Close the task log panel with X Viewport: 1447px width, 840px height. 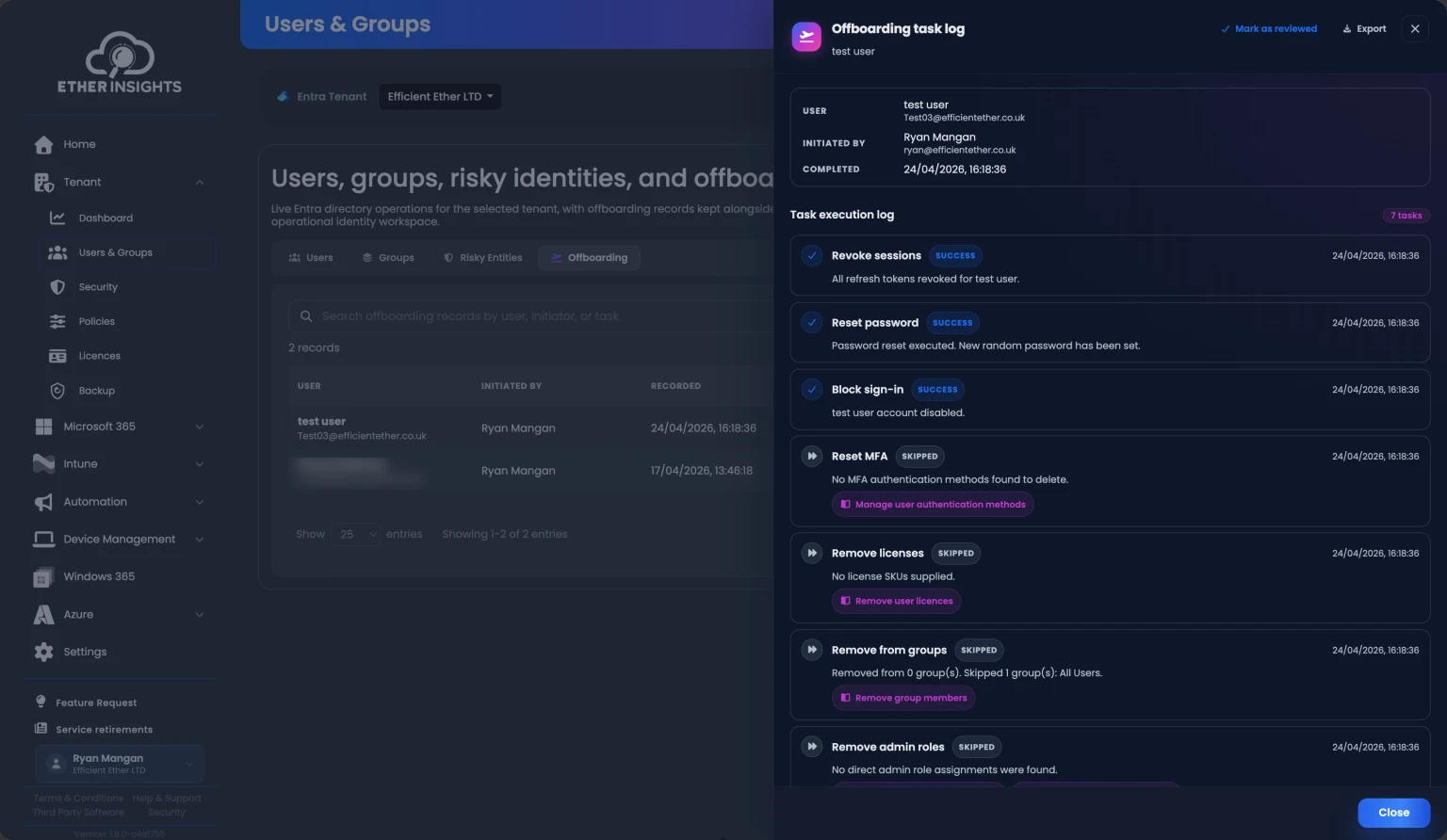1414,29
